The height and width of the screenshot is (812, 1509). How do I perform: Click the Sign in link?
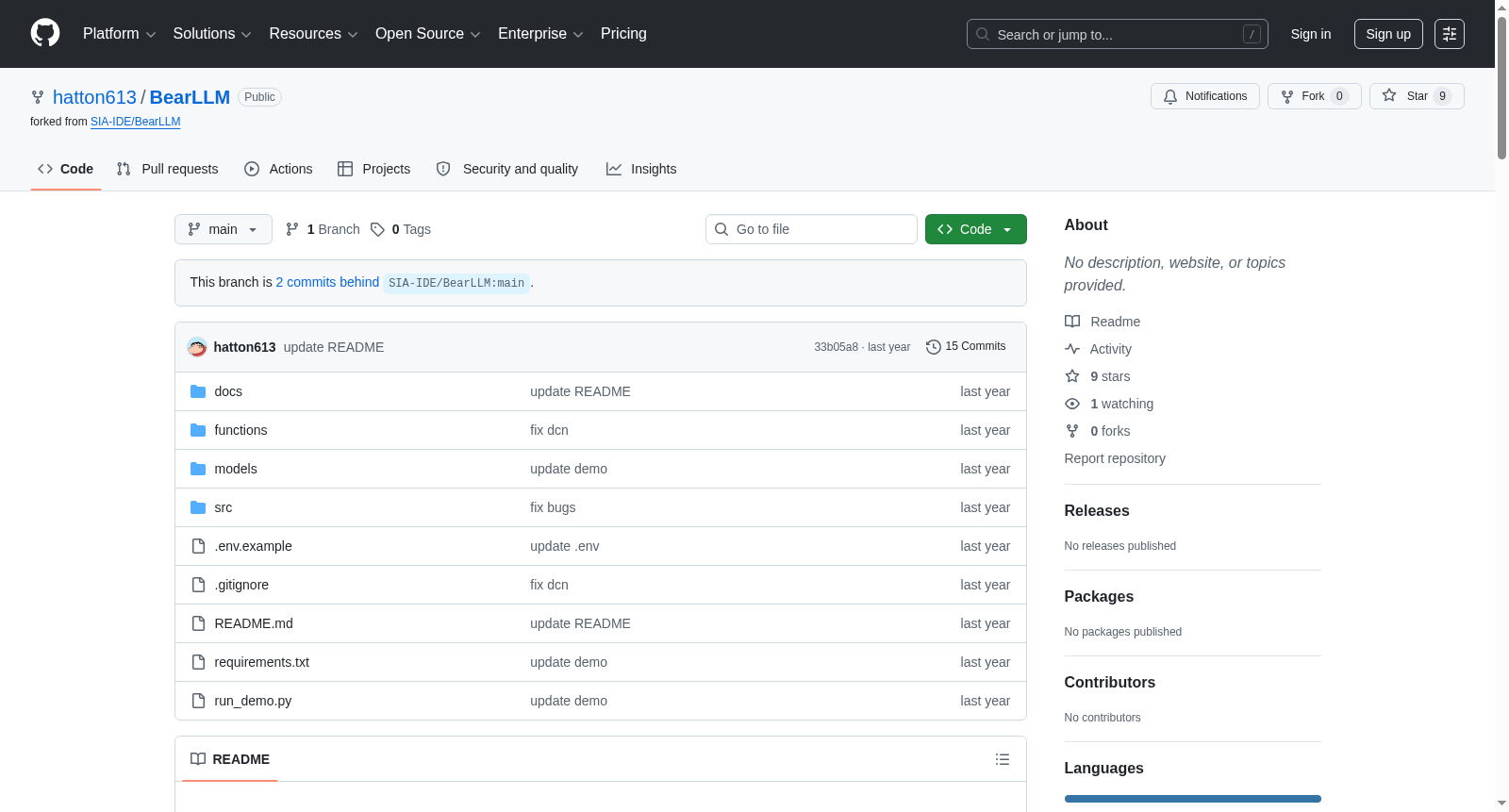pyautogui.click(x=1311, y=34)
